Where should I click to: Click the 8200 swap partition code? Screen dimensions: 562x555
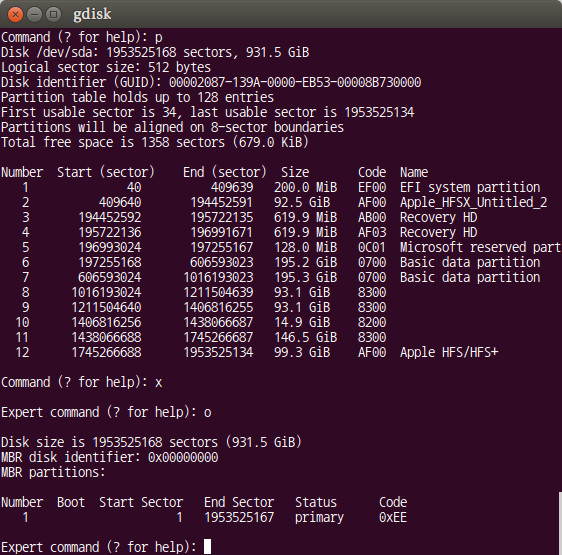[x=372, y=322]
